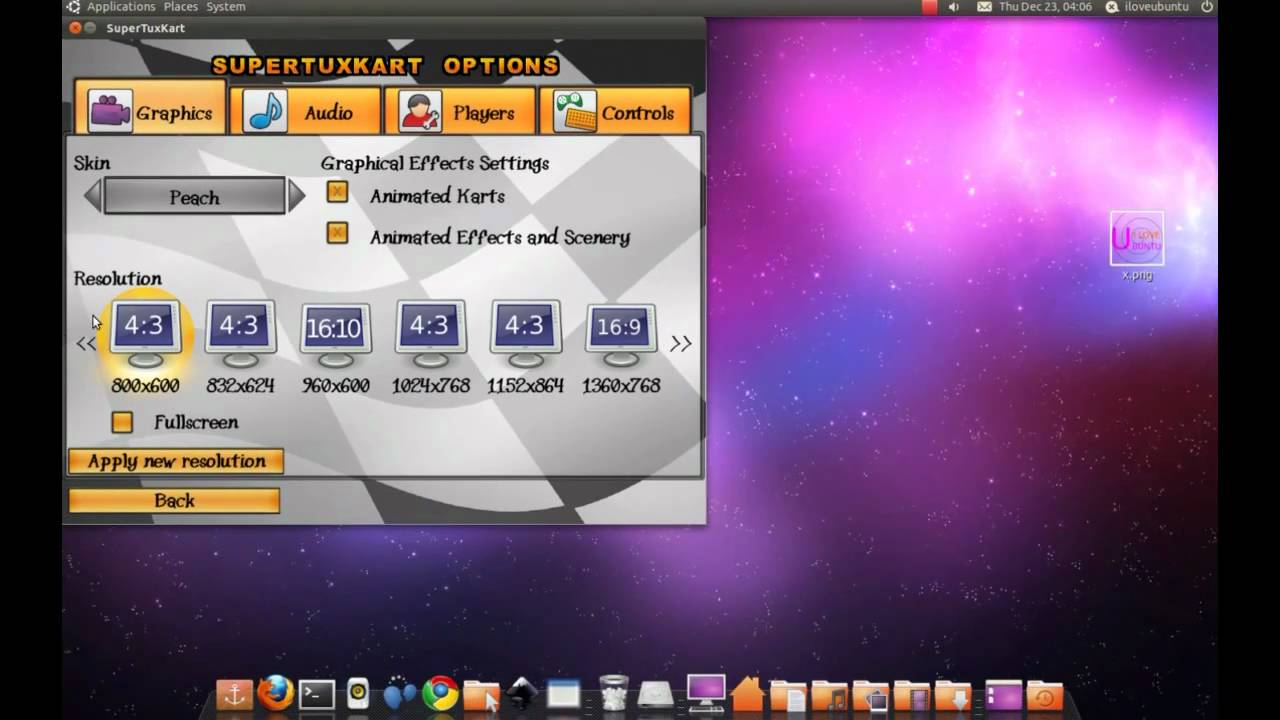
Task: Open the backup clock folder in dock
Action: coord(1044,695)
